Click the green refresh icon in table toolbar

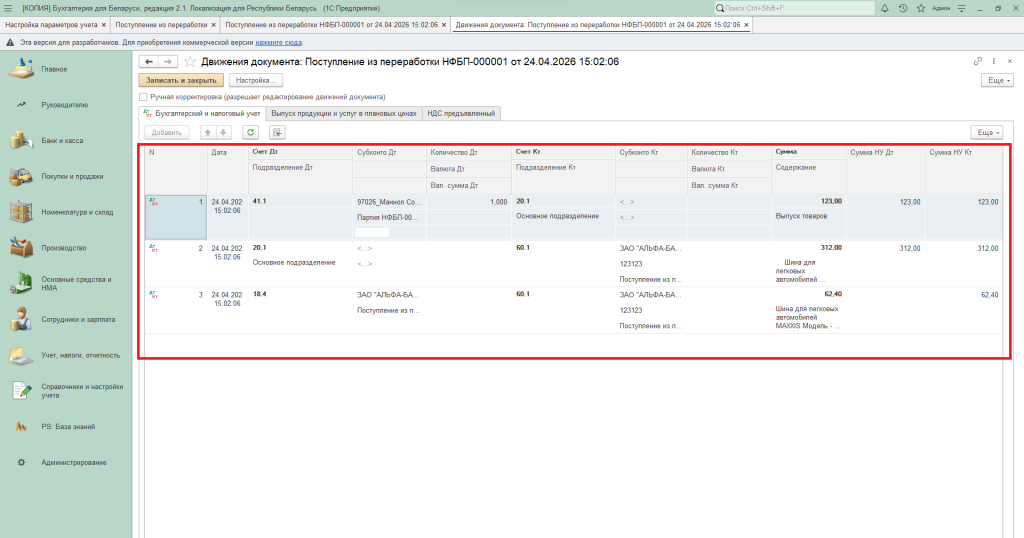[251, 132]
